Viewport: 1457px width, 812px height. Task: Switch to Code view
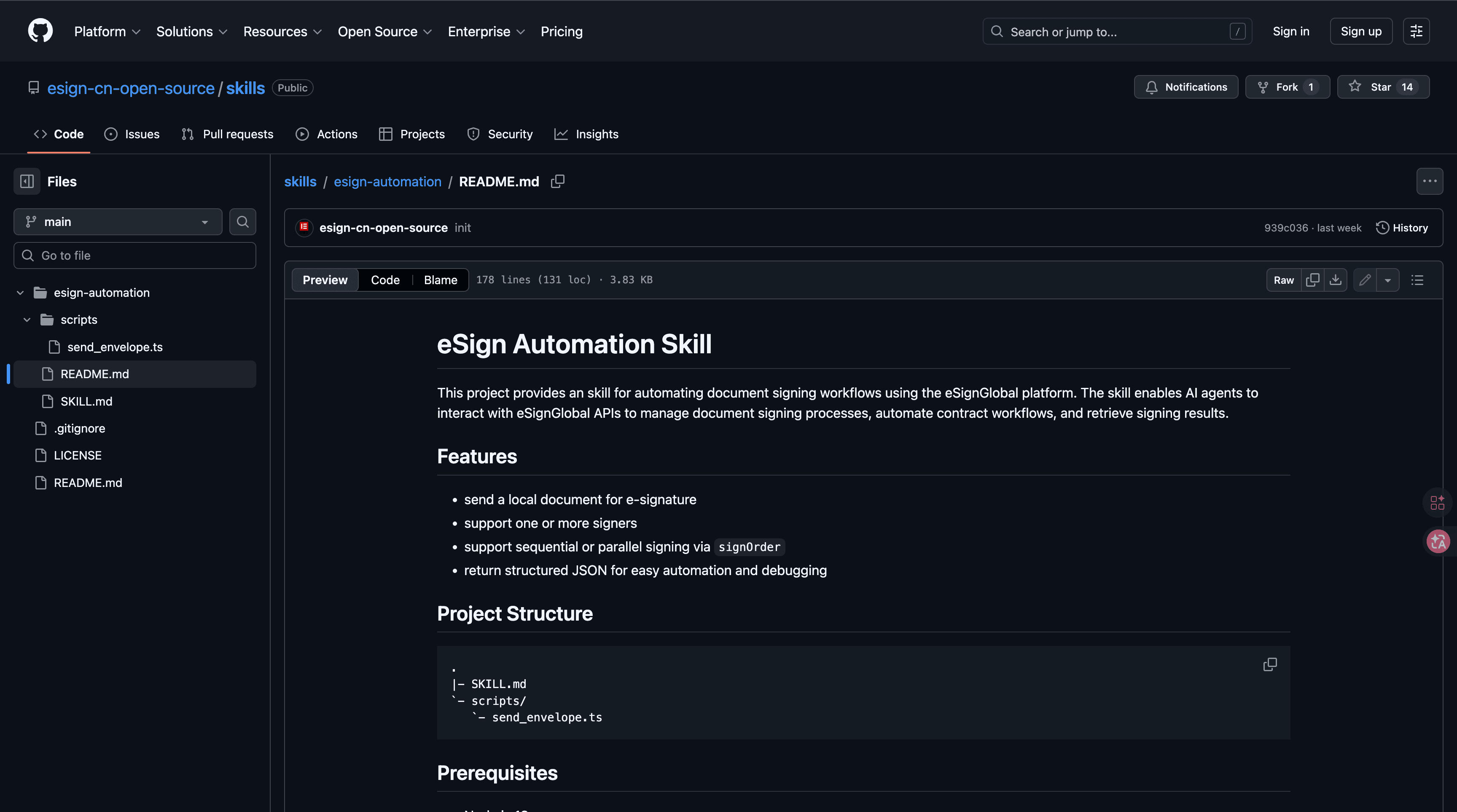coord(384,280)
